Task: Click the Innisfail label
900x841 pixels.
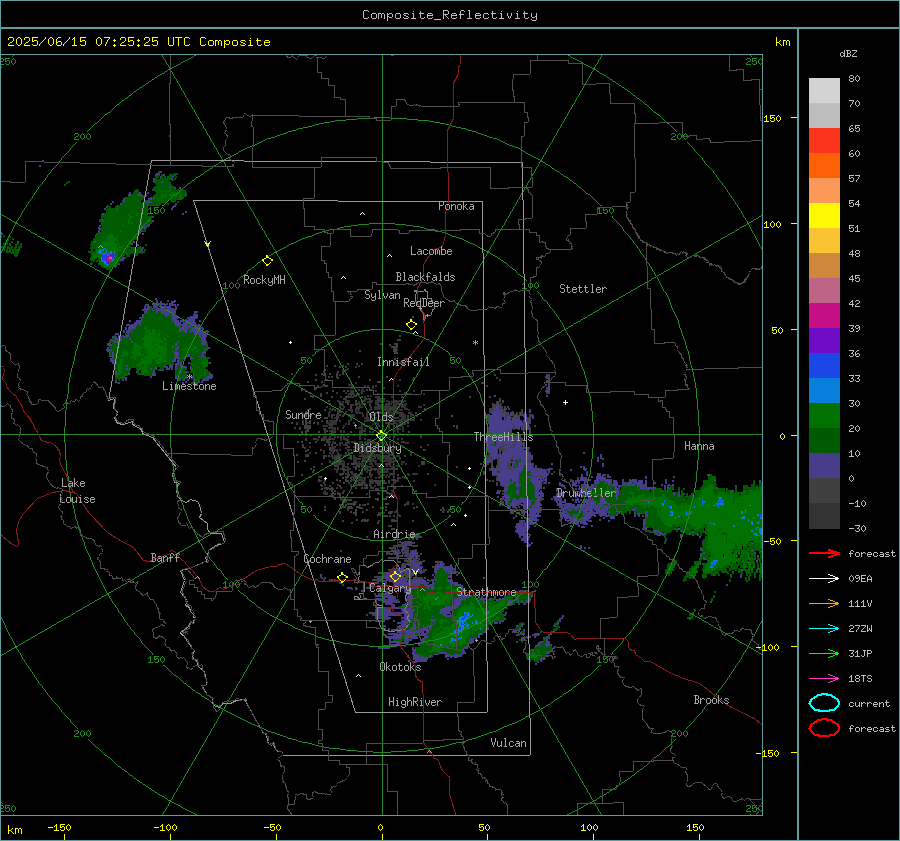Action: pyautogui.click(x=403, y=362)
